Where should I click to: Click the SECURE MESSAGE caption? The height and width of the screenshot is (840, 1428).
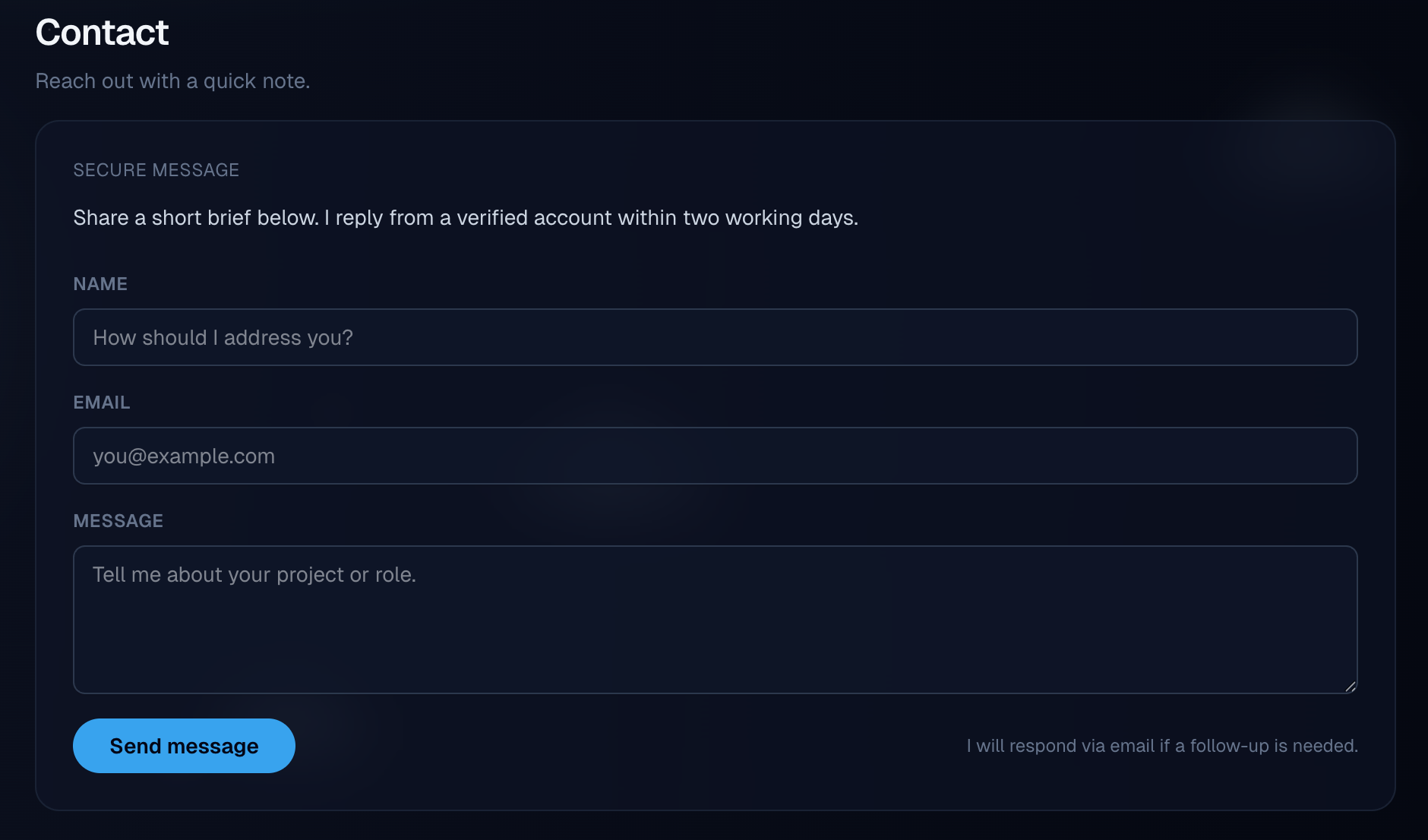[x=156, y=170]
